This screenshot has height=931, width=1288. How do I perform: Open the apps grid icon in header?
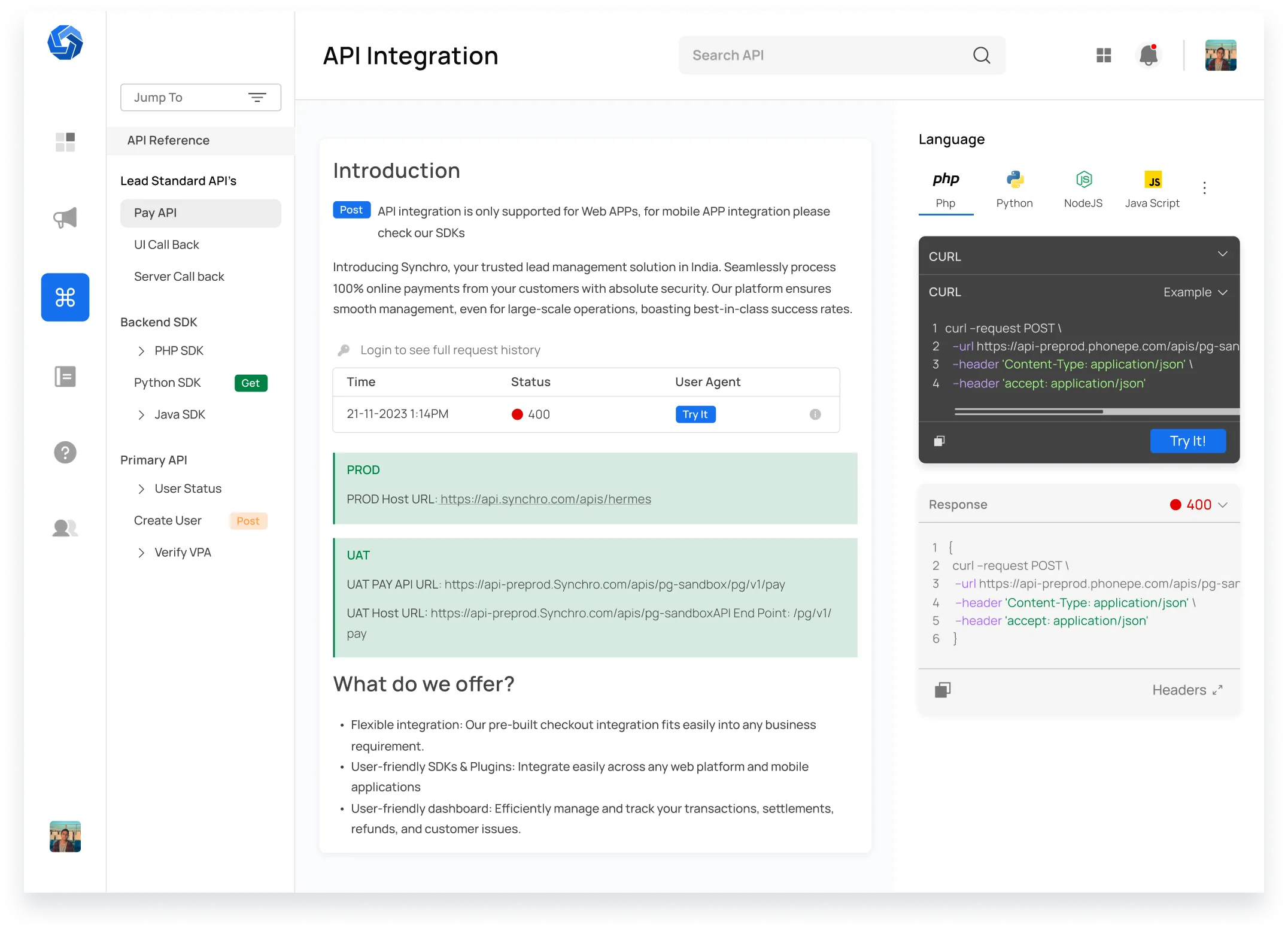[x=1104, y=55]
